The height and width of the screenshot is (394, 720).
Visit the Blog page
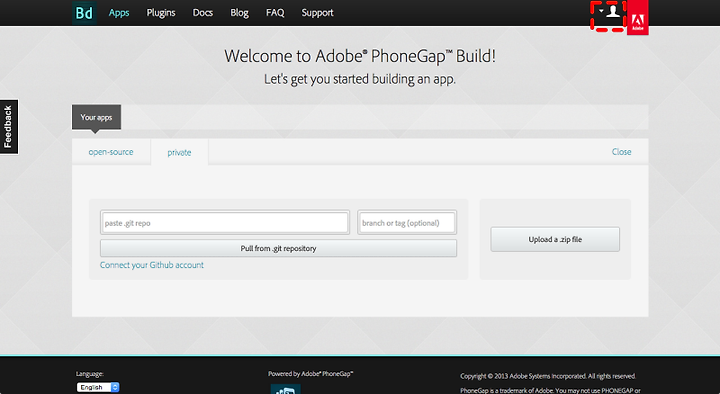[239, 13]
